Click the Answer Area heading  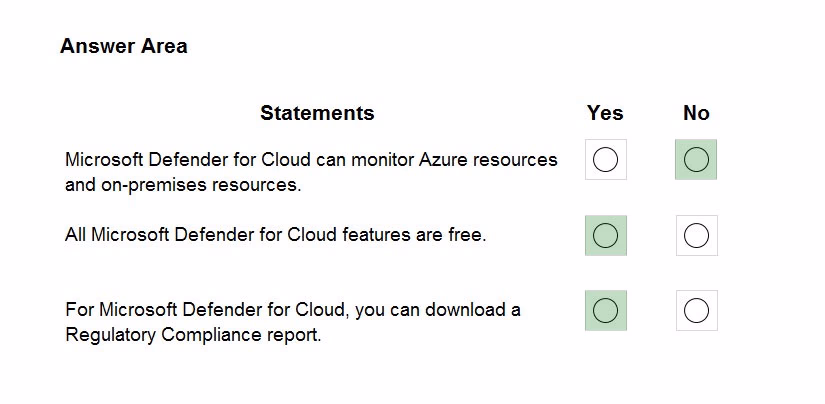(124, 46)
